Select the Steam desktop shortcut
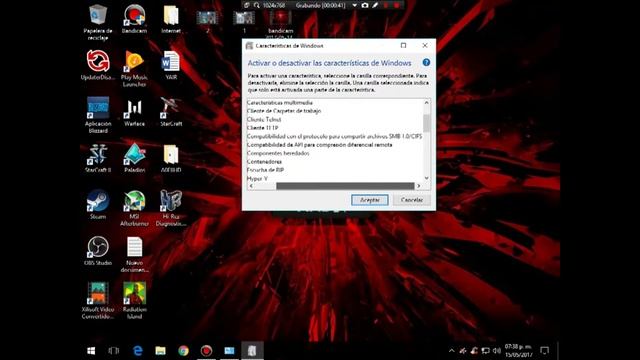 tap(98, 204)
